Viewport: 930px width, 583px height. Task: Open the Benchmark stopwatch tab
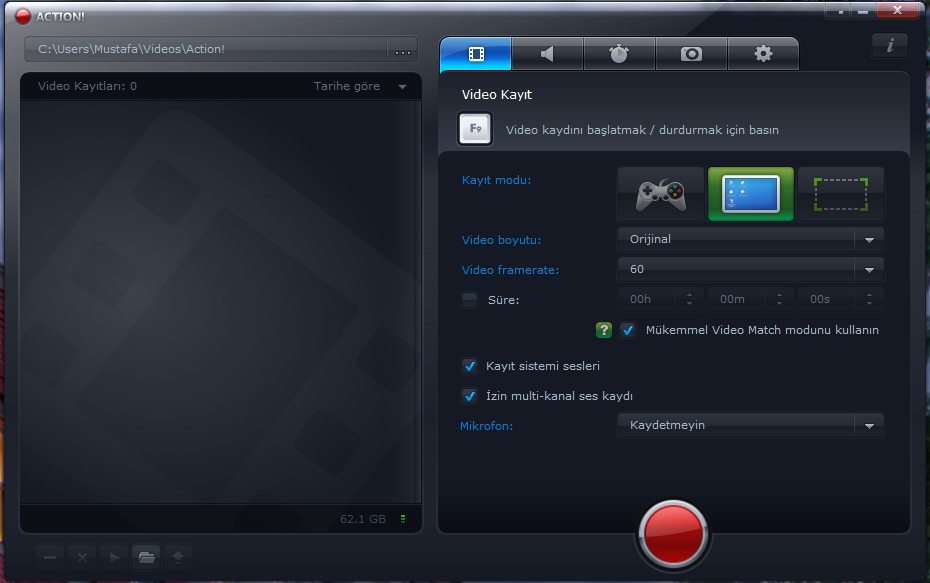tap(619, 54)
